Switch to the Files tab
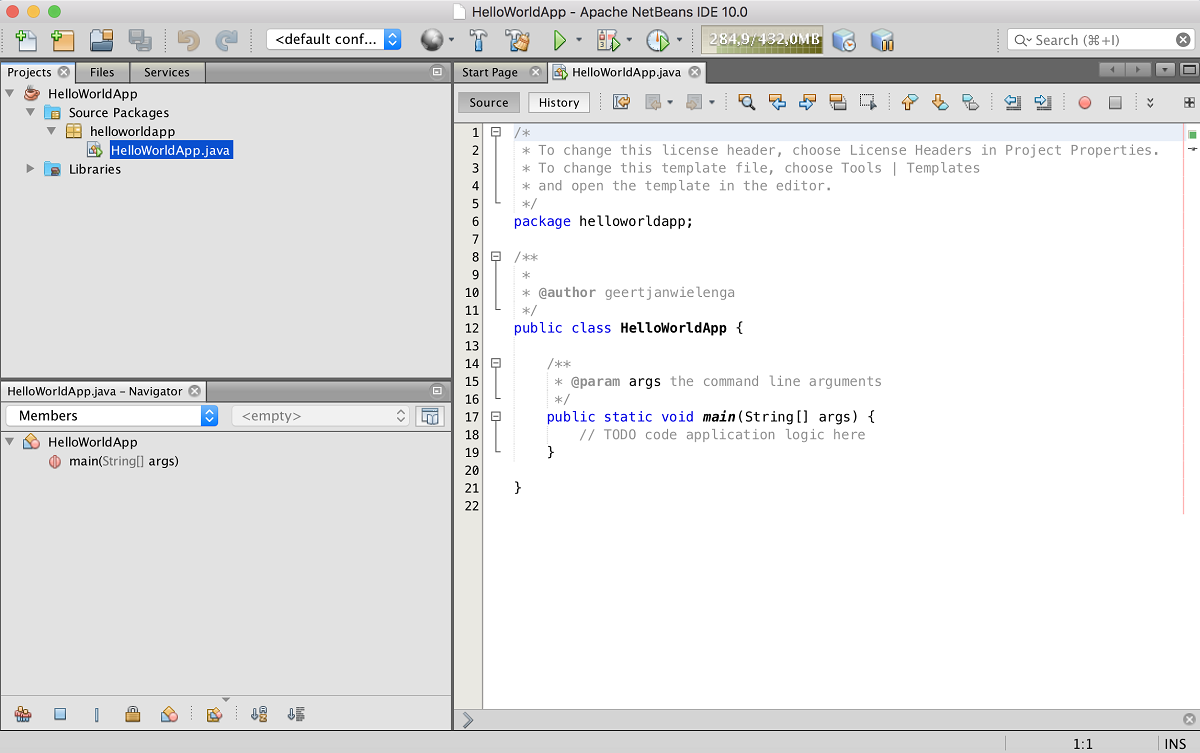This screenshot has height=753, width=1200. (x=102, y=72)
